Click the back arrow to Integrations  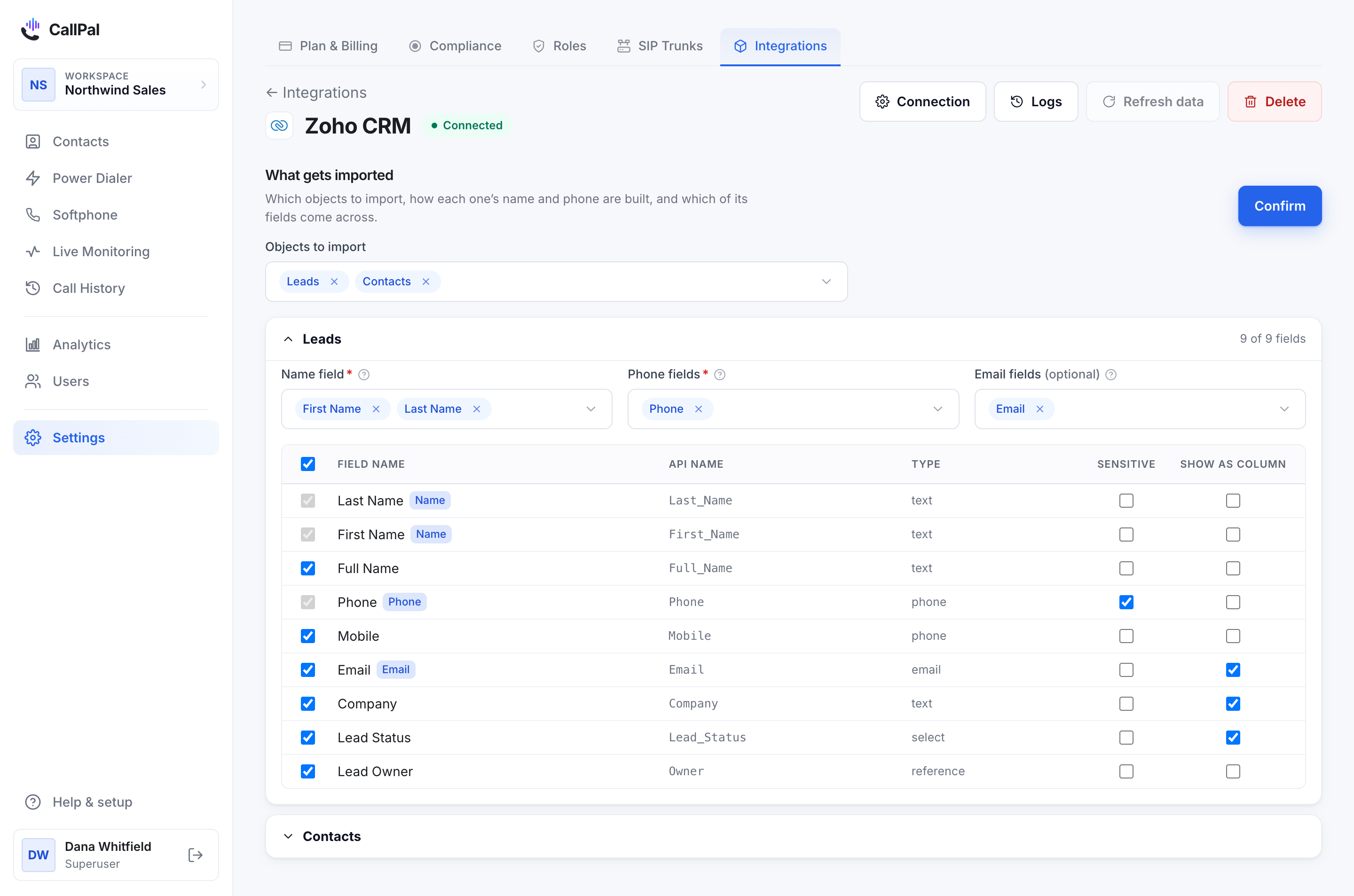point(271,93)
